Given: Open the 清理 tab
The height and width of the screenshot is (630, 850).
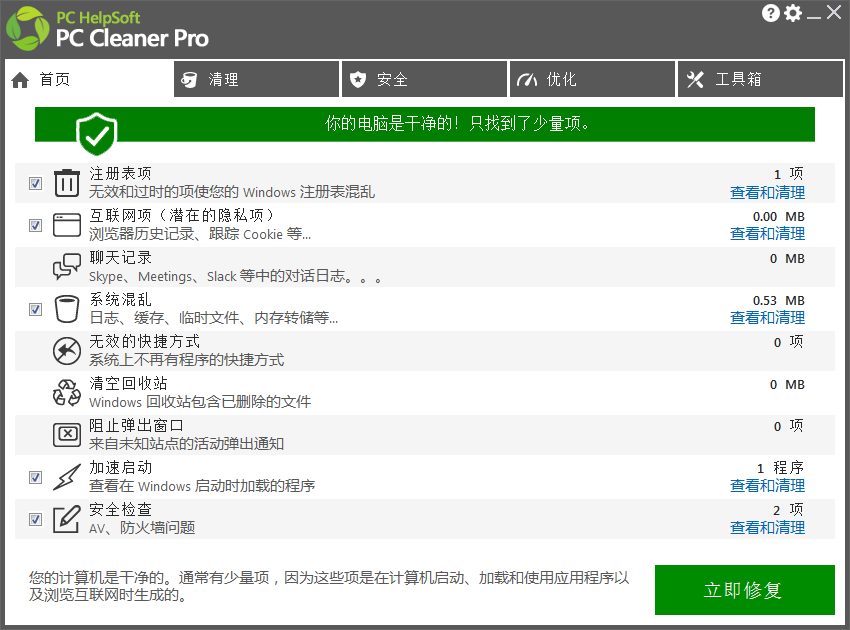Looking at the screenshot, I should pyautogui.click(x=256, y=79).
